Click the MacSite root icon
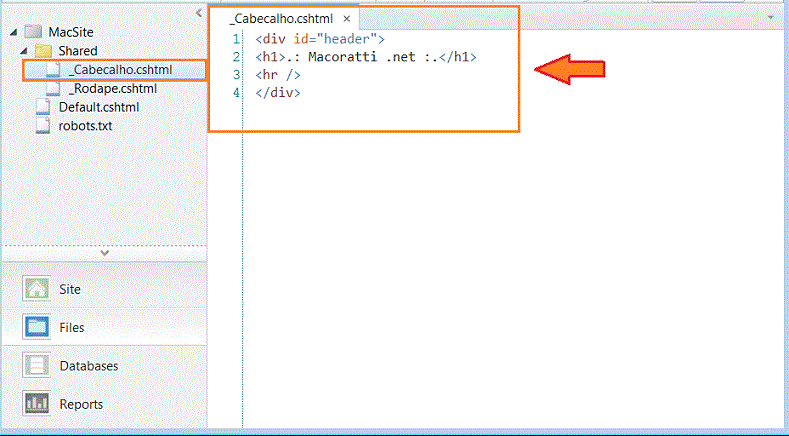Viewport: 789px width, 436px height. point(33,32)
